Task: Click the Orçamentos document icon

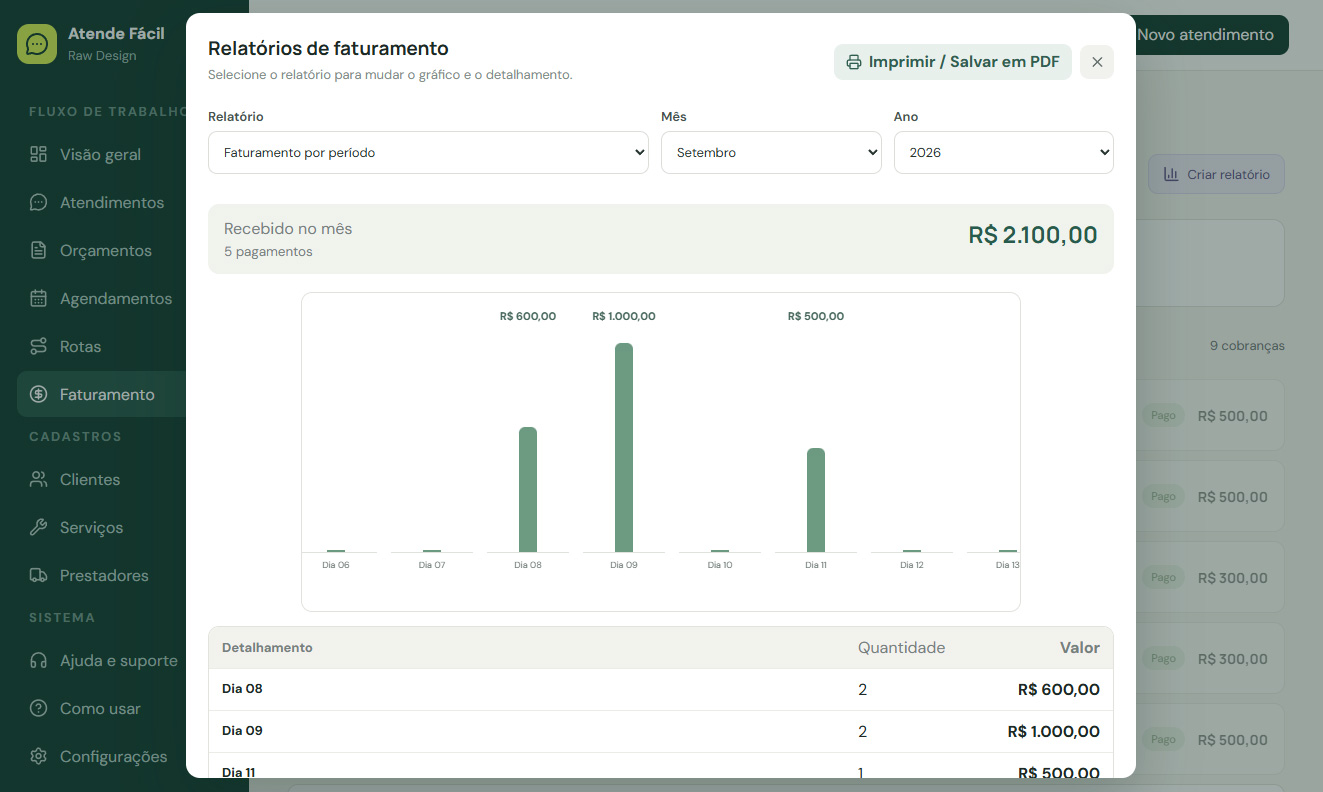Action: (x=38, y=250)
